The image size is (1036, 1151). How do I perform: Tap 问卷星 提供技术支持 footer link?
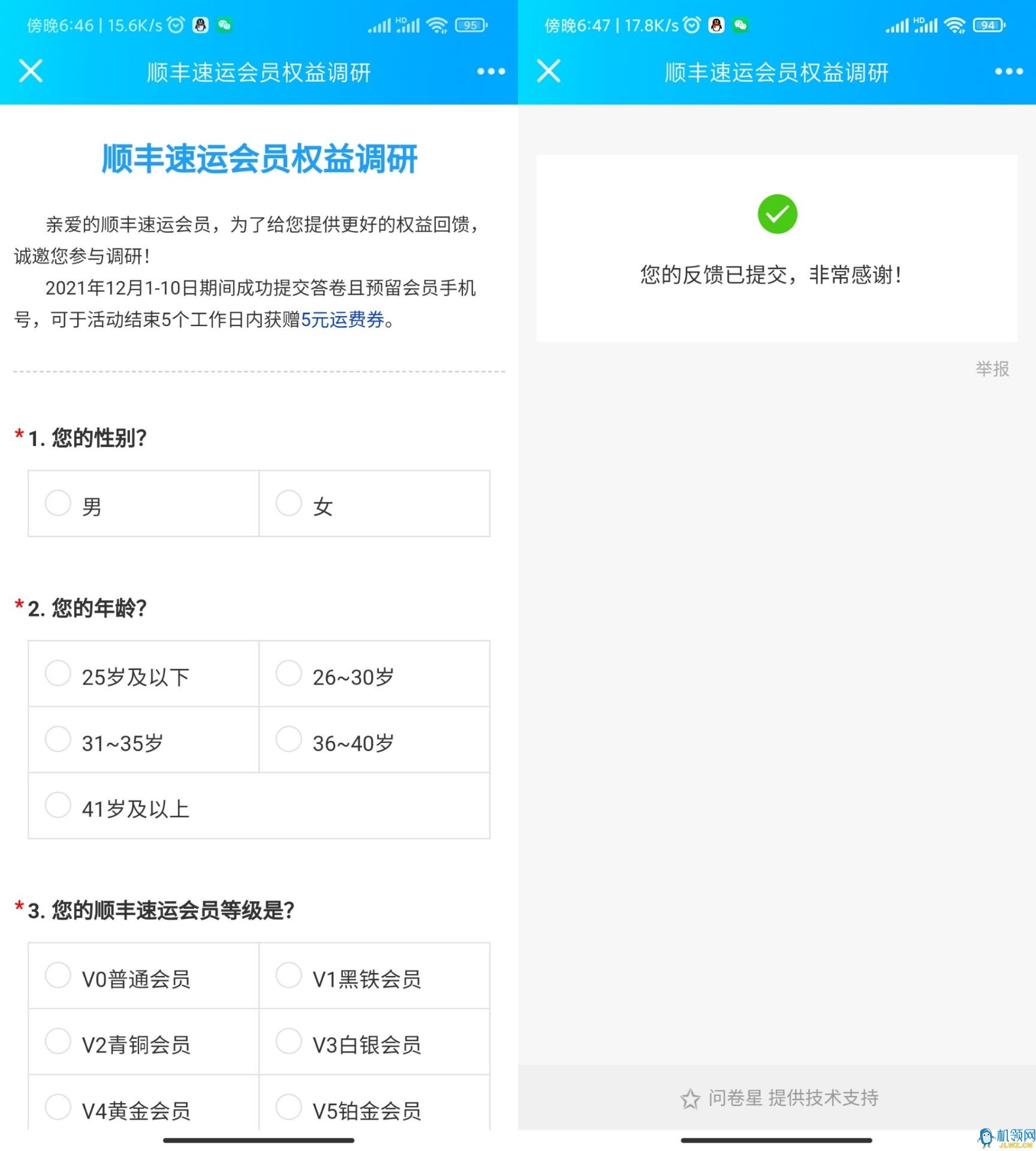tap(780, 1098)
